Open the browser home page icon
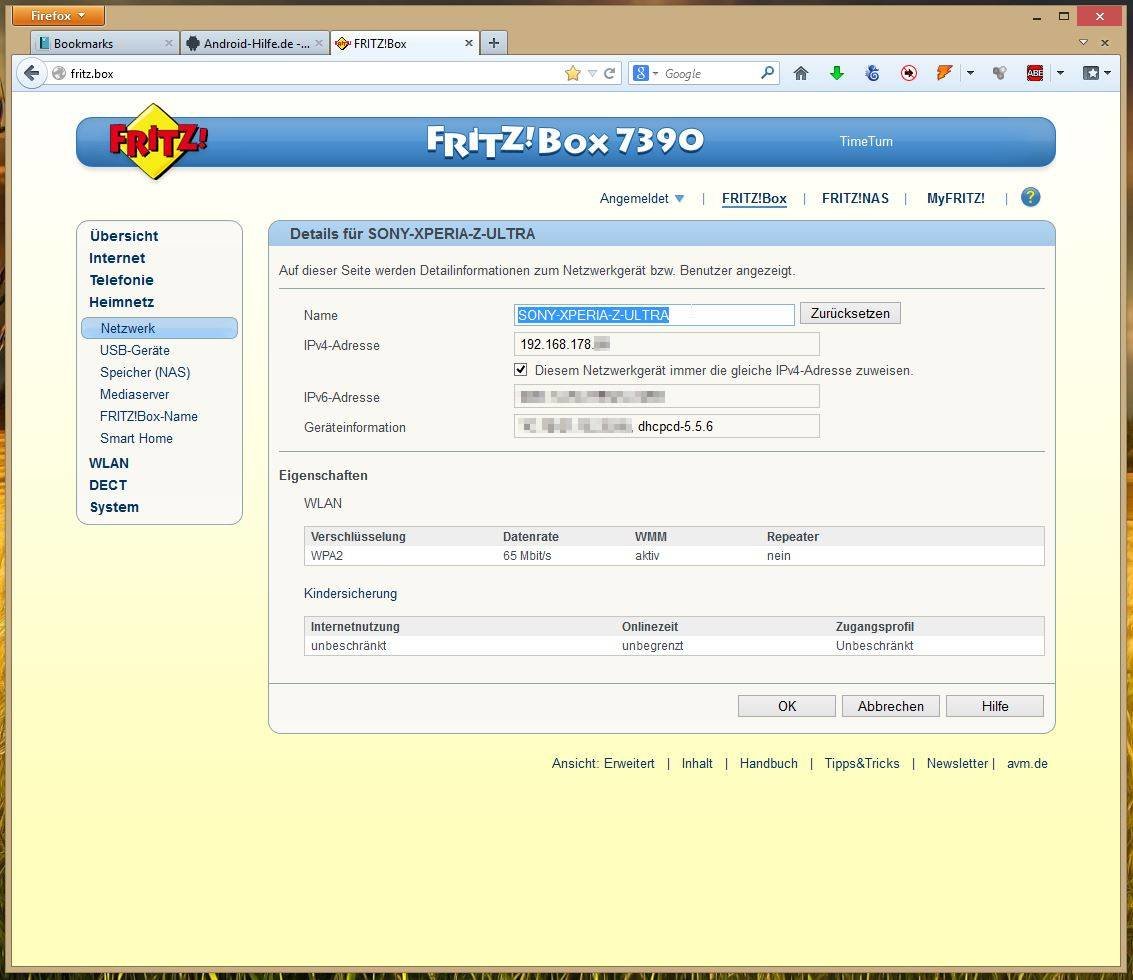 coord(801,73)
